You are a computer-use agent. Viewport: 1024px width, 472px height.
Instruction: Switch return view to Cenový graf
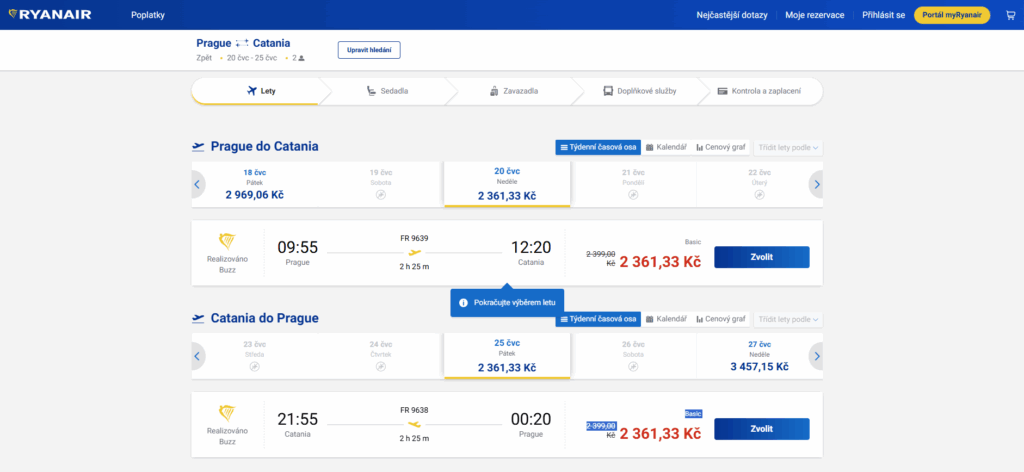coord(720,319)
